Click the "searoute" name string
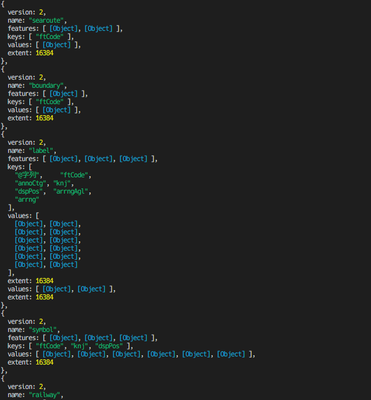The height and width of the screenshot is (400, 371). [x=46, y=21]
